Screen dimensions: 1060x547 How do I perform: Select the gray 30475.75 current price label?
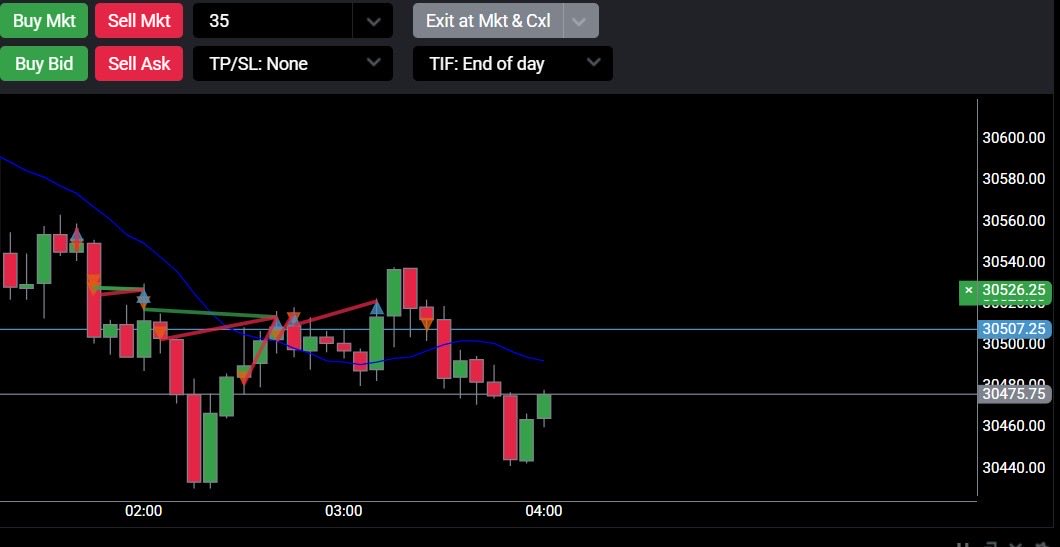click(1014, 394)
